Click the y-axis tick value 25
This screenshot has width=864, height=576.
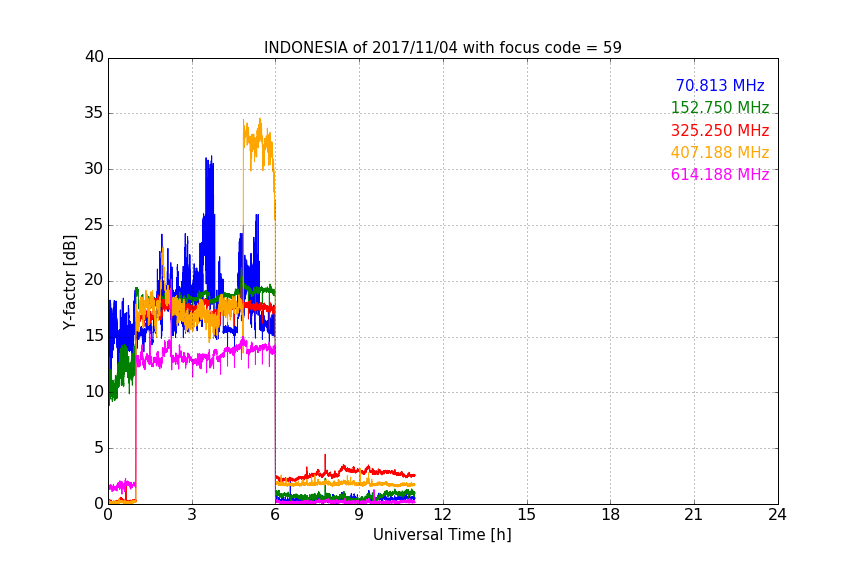[94, 225]
